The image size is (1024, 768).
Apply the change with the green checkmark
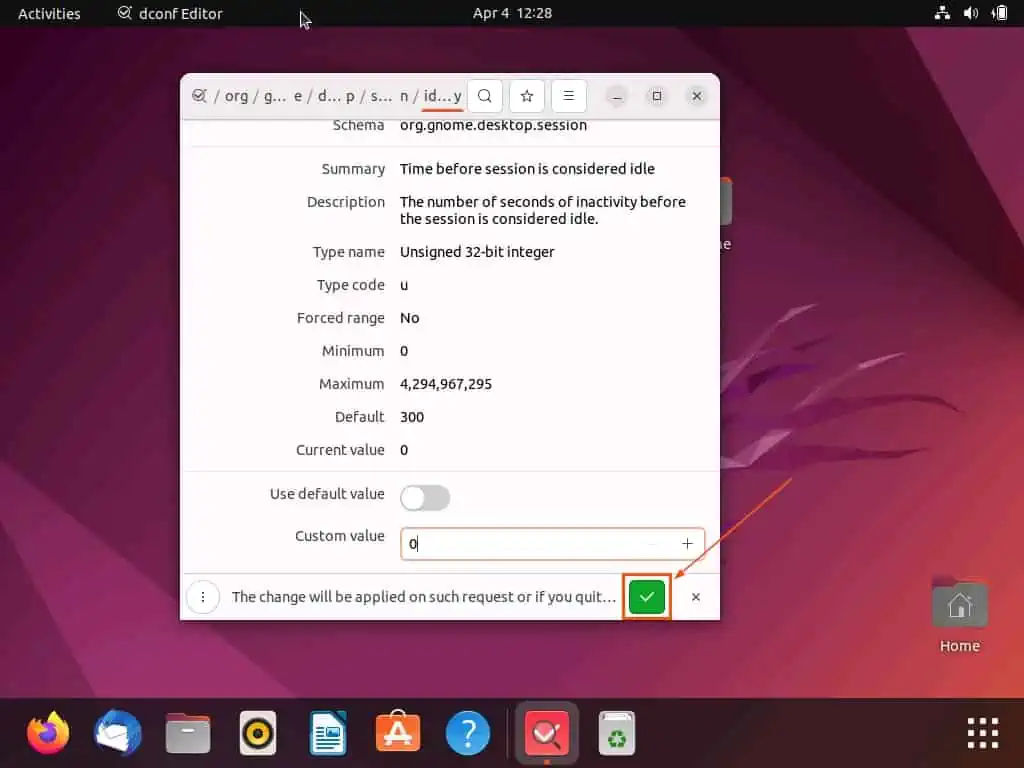[646, 597]
